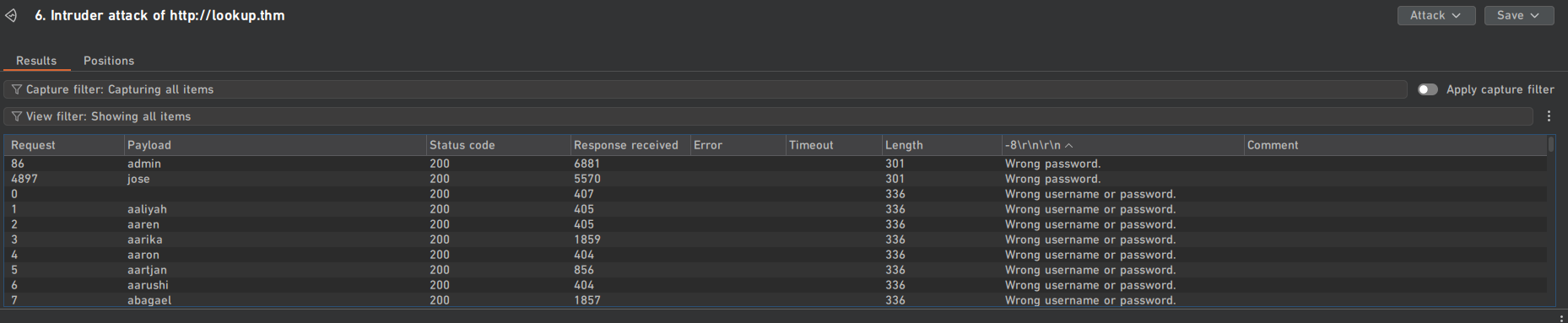Select the row with payload aarika

775,240
